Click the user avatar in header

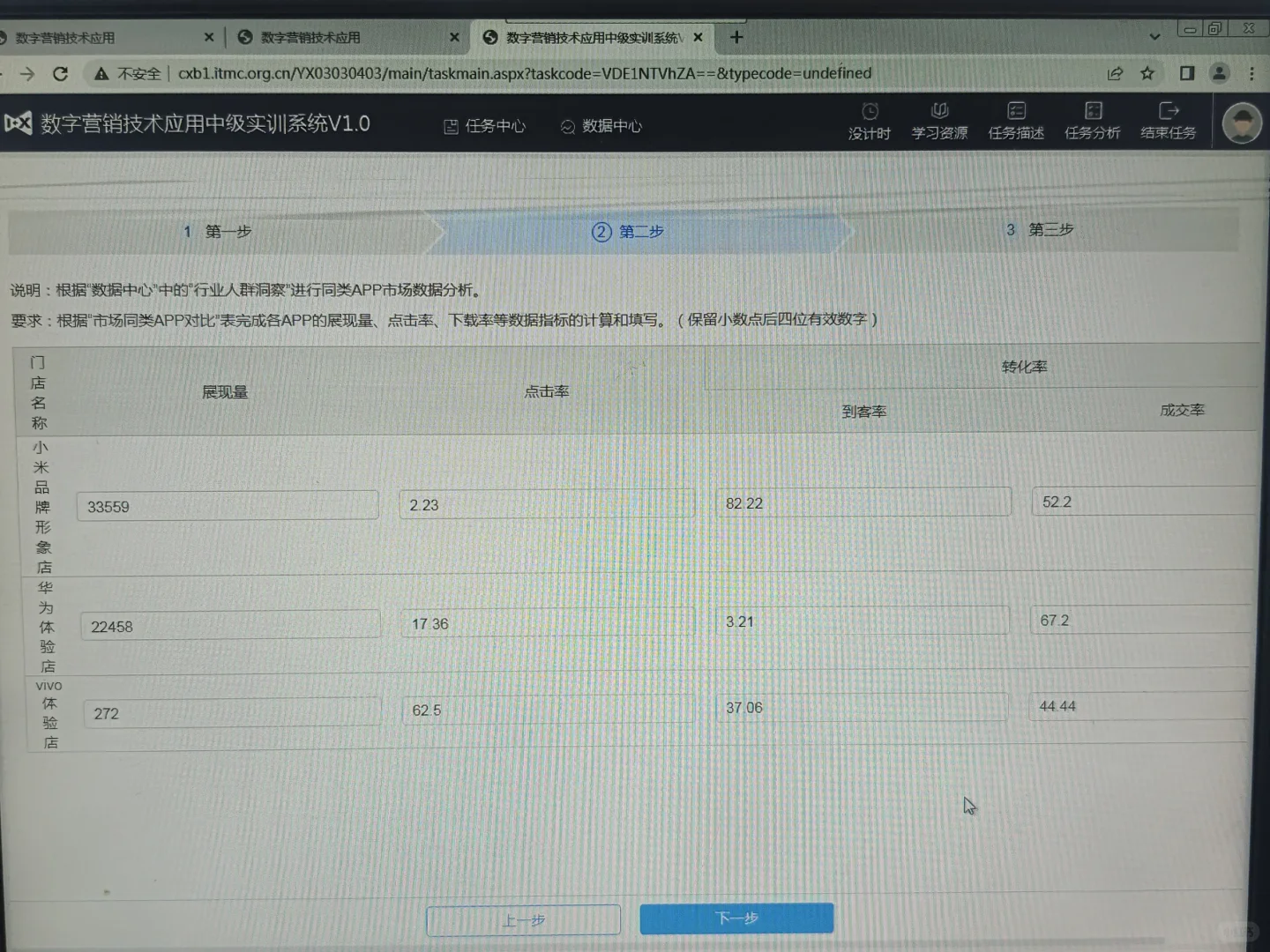tap(1242, 123)
